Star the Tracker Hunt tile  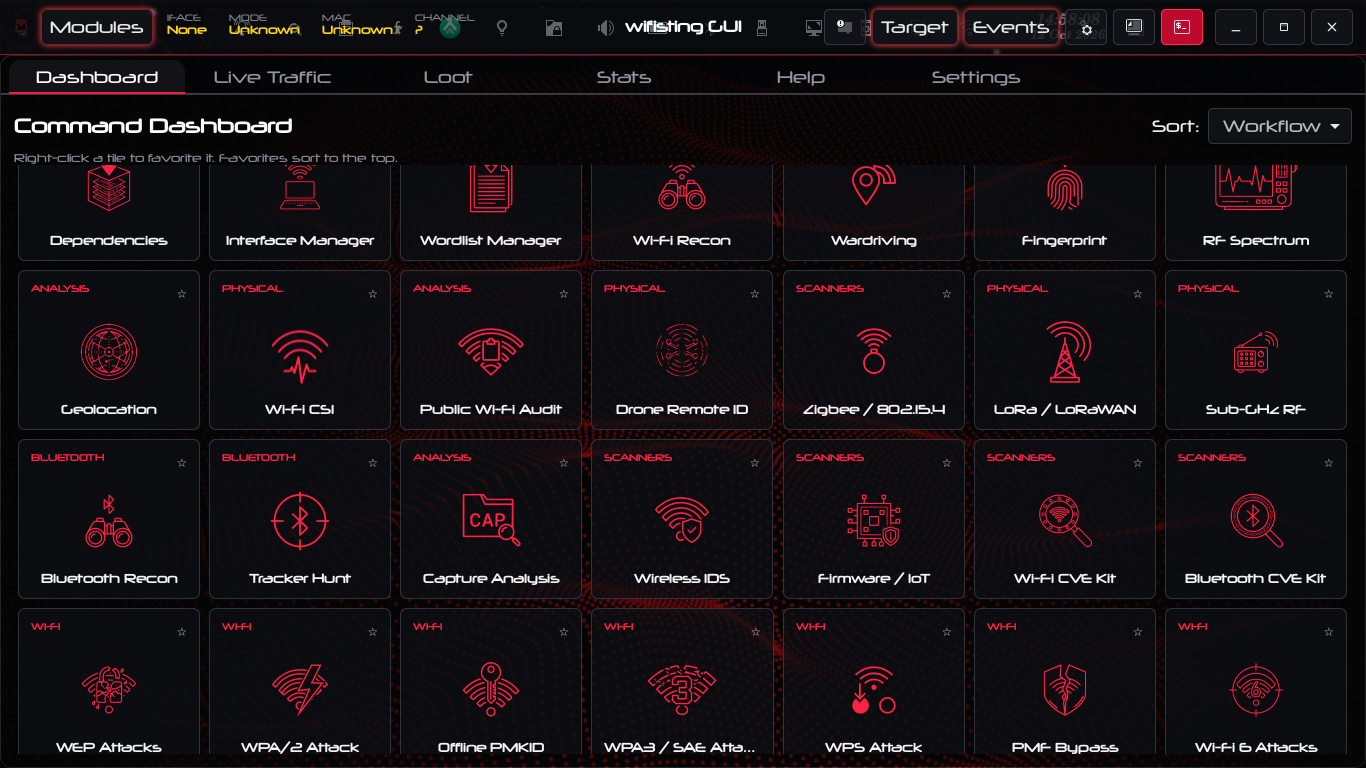click(372, 463)
